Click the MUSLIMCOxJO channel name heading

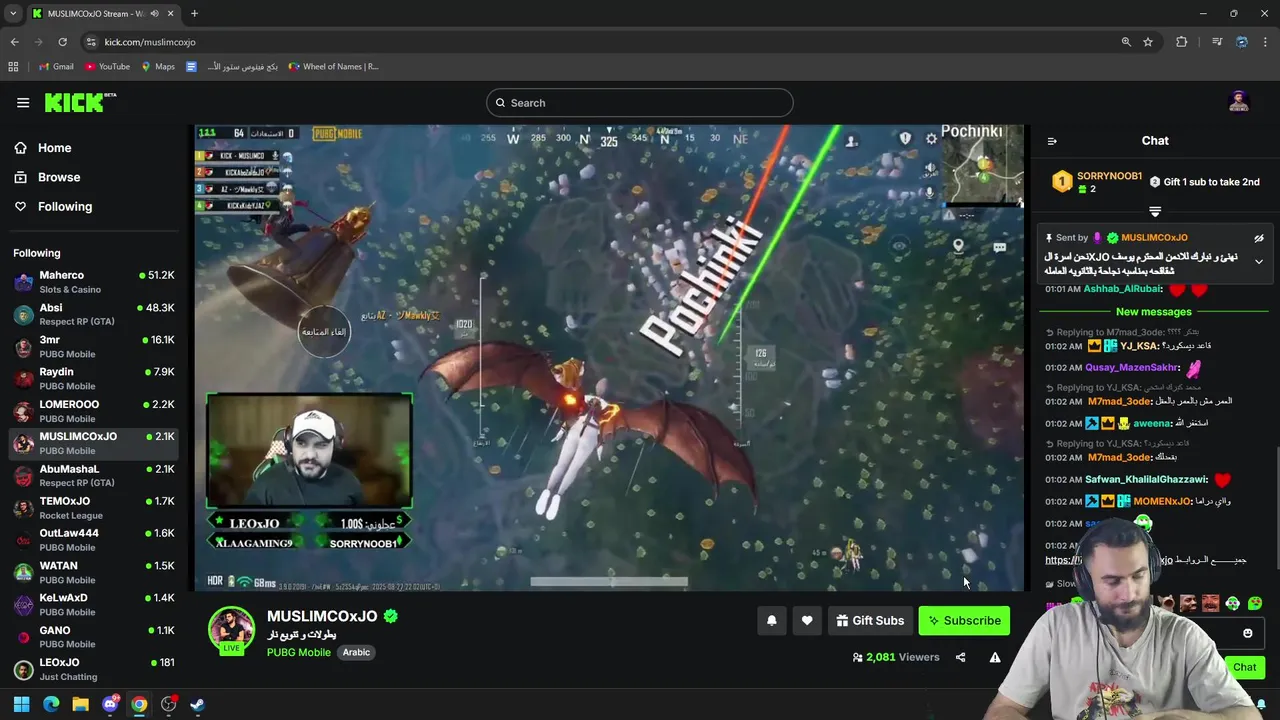pyautogui.click(x=322, y=616)
